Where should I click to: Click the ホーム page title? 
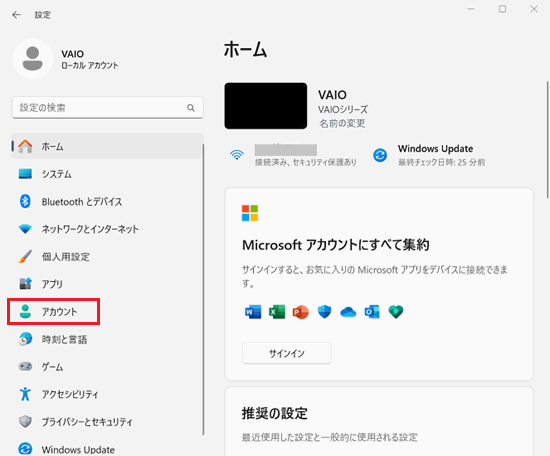(x=246, y=49)
